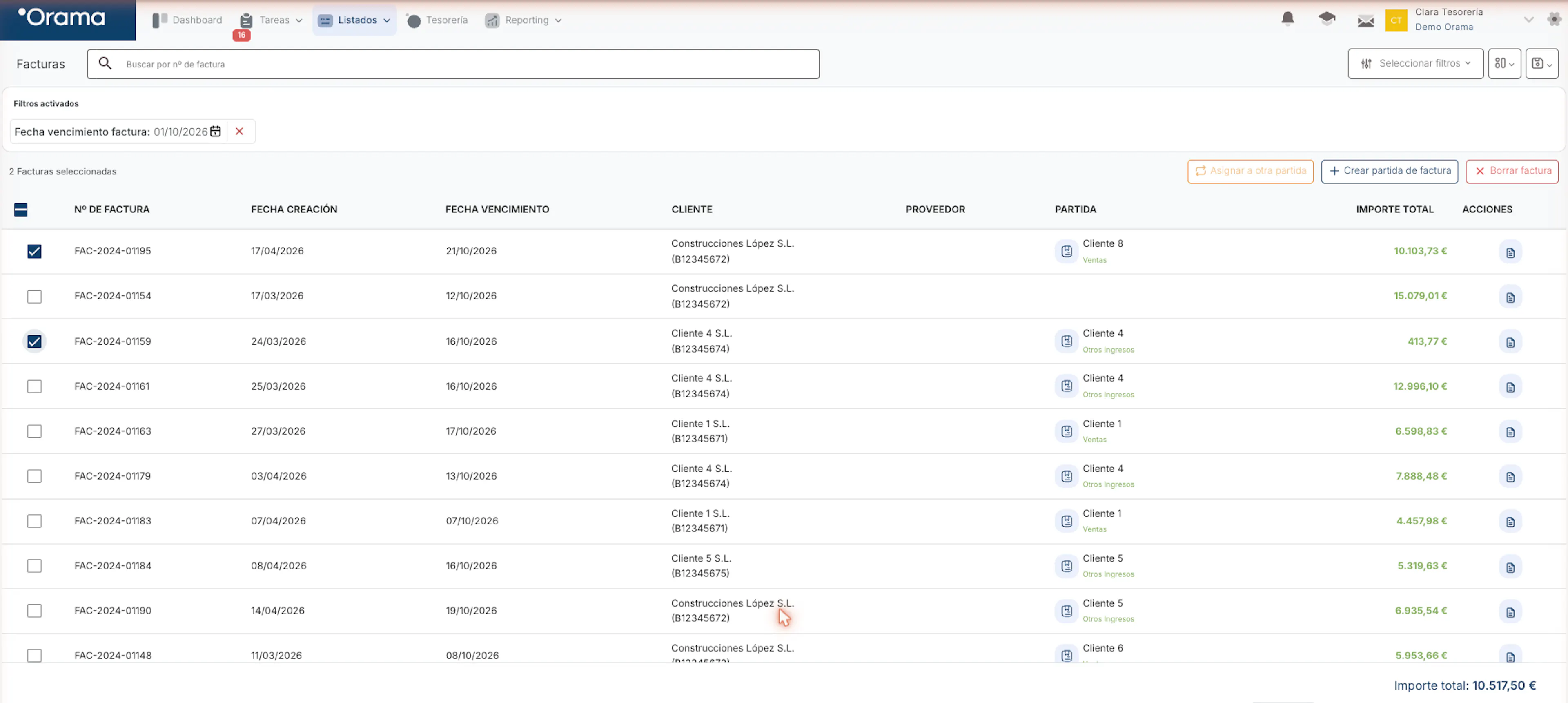Open partida icon for FAC-2024-01195

1067,251
